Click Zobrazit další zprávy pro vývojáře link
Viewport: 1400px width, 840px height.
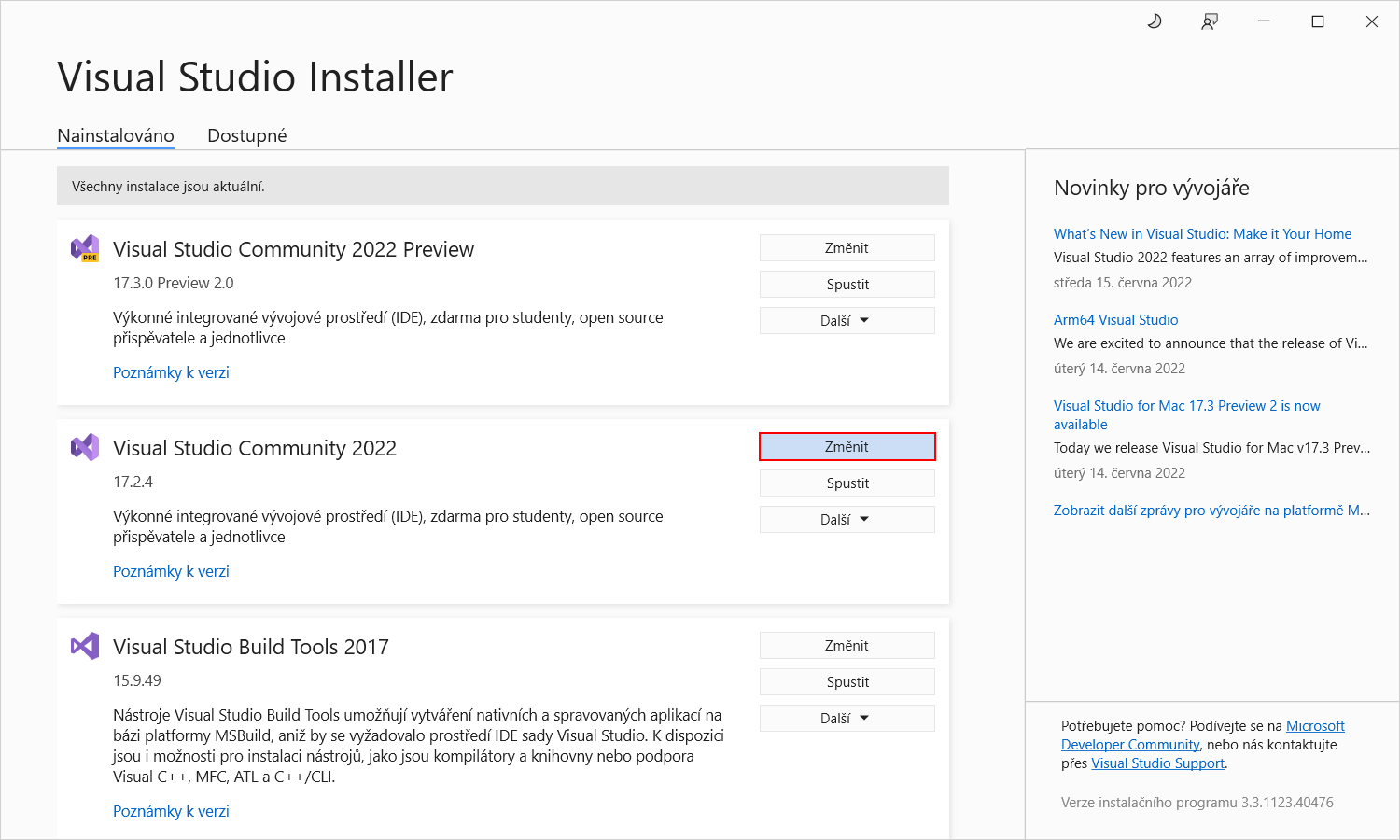tap(1211, 510)
